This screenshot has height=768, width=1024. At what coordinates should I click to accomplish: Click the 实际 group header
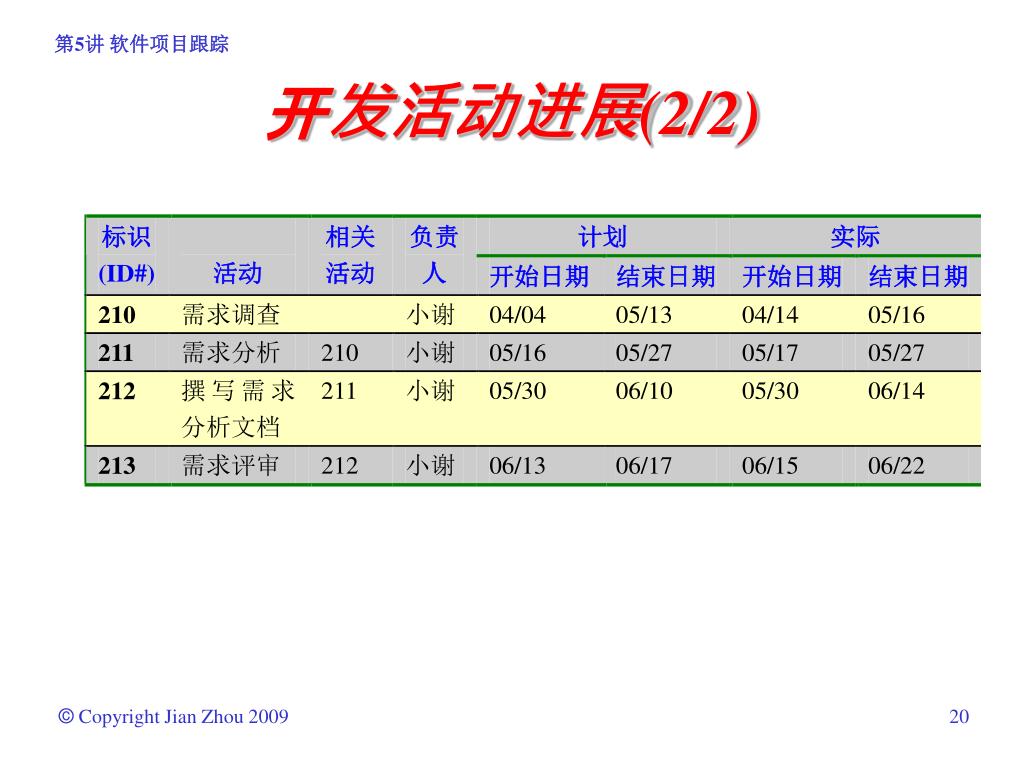point(855,236)
